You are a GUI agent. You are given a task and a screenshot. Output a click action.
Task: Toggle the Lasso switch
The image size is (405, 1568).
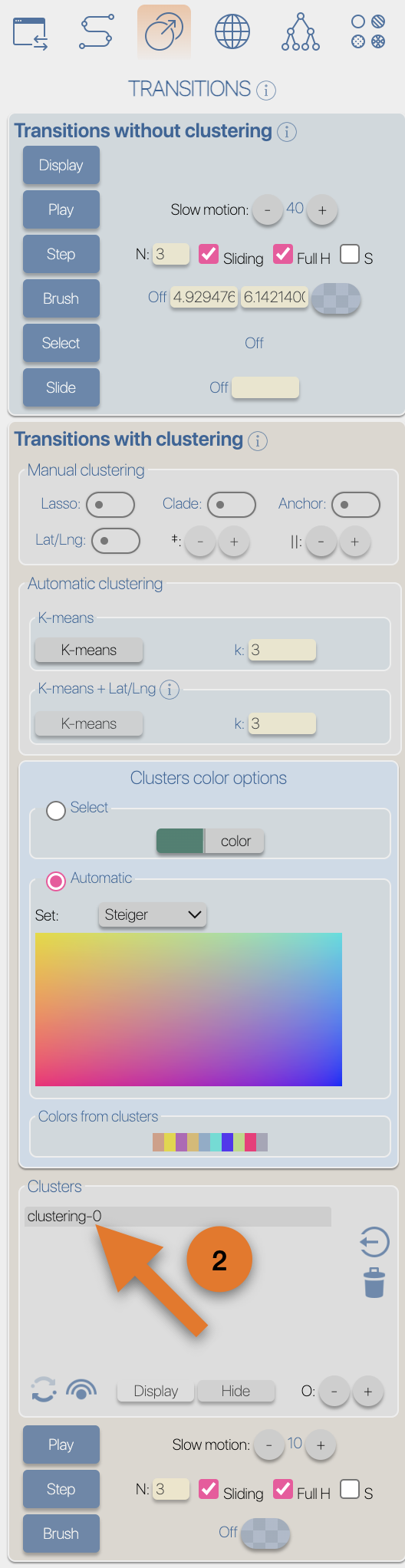coord(110,505)
